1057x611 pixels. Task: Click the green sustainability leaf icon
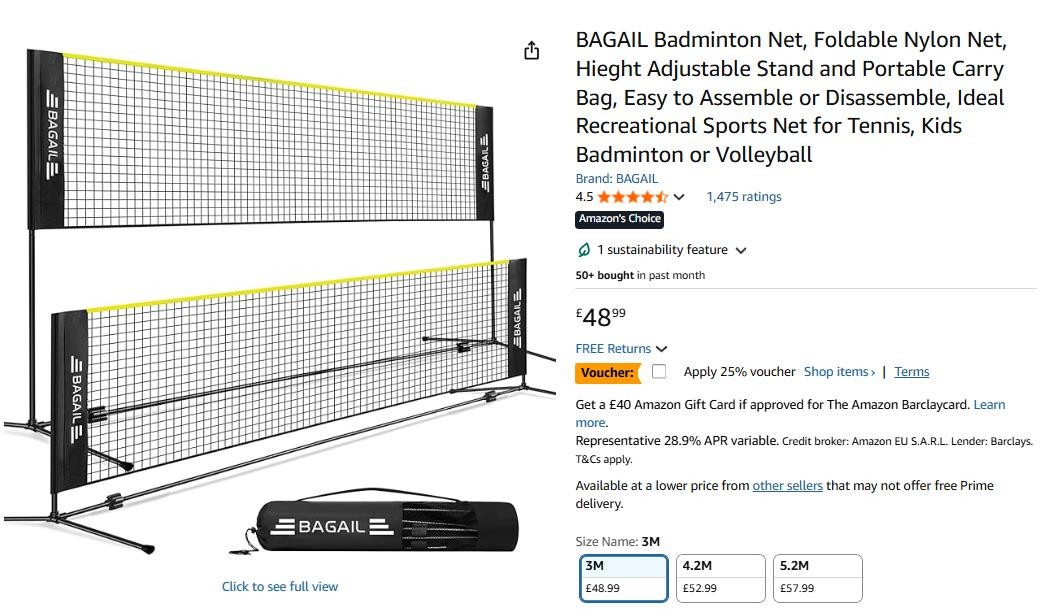click(584, 250)
